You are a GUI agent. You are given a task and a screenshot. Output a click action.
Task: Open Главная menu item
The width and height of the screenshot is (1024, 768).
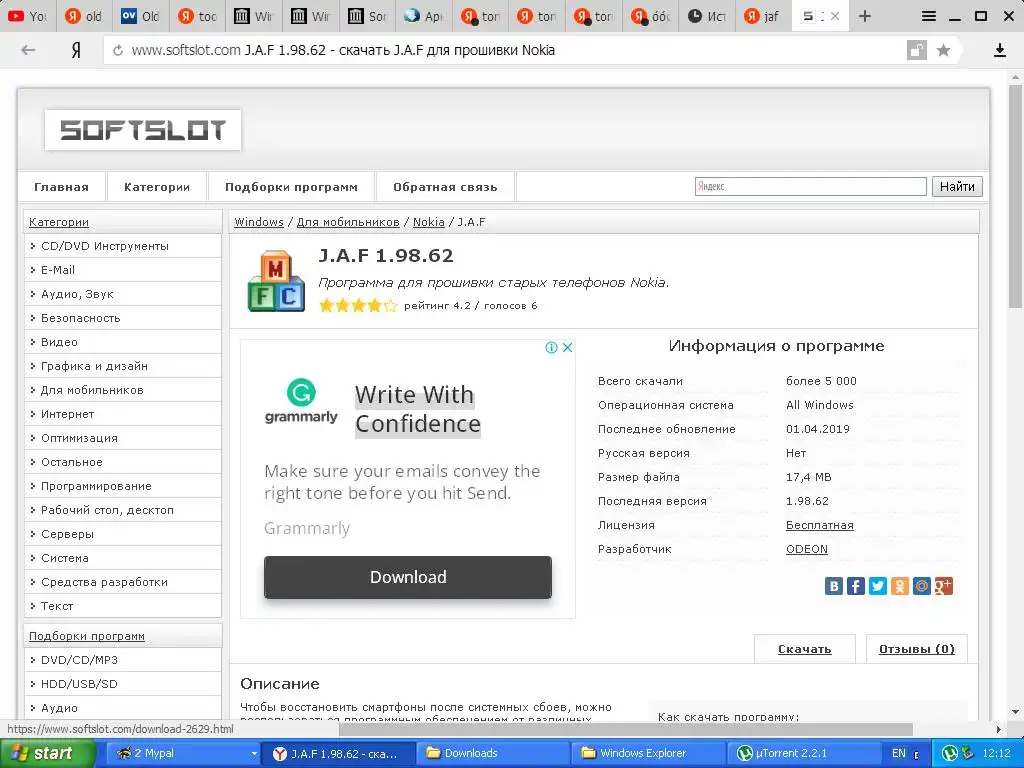tap(61, 187)
